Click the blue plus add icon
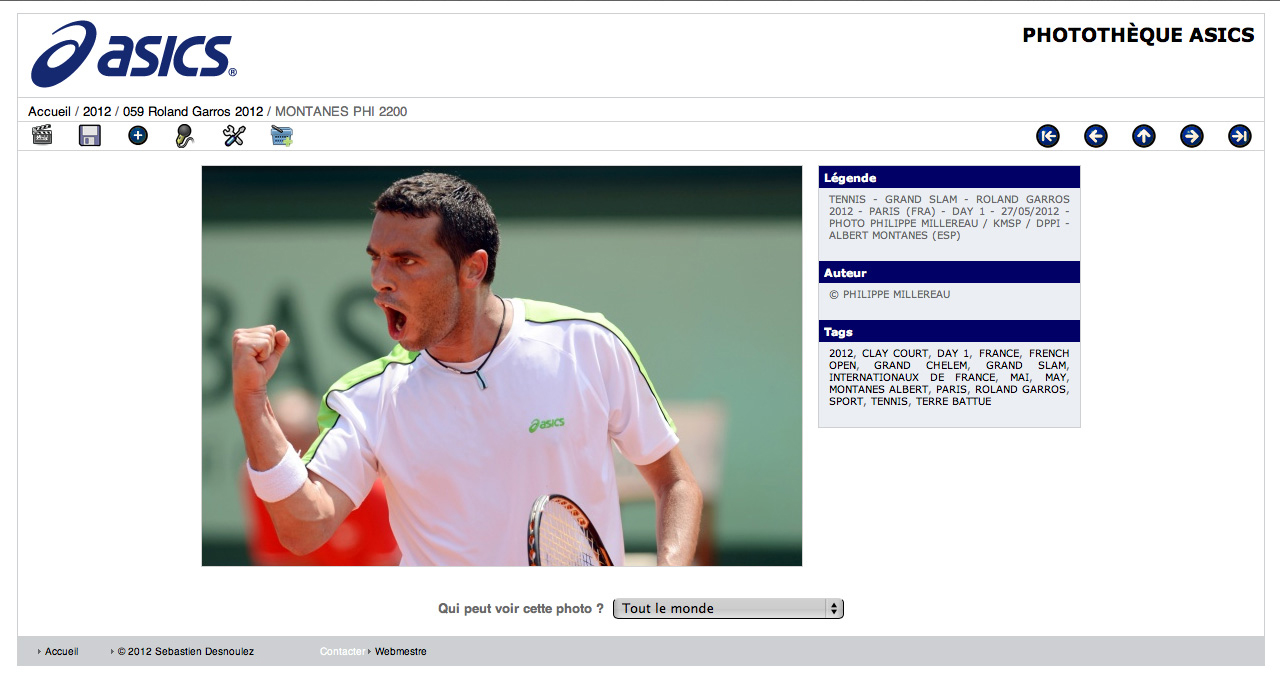 (138, 135)
